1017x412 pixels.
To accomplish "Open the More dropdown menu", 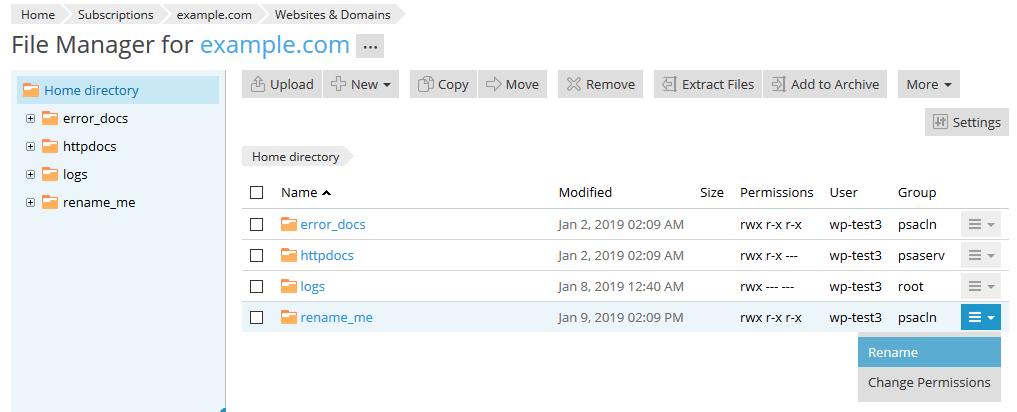I will 928,85.
